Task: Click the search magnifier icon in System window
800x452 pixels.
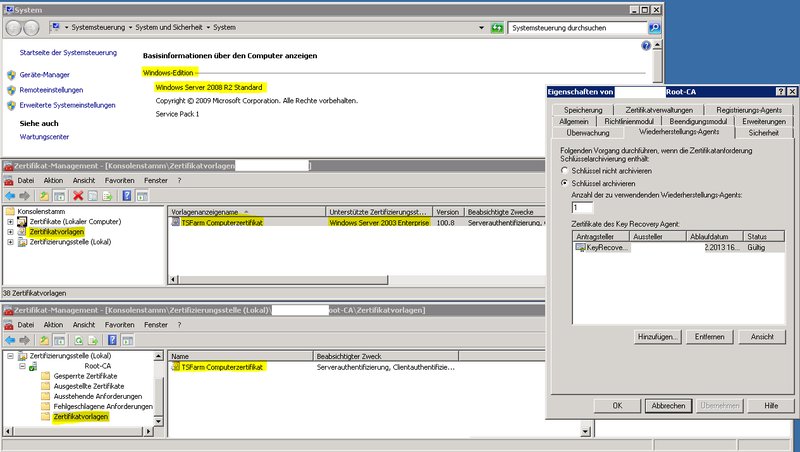Action: (x=655, y=28)
